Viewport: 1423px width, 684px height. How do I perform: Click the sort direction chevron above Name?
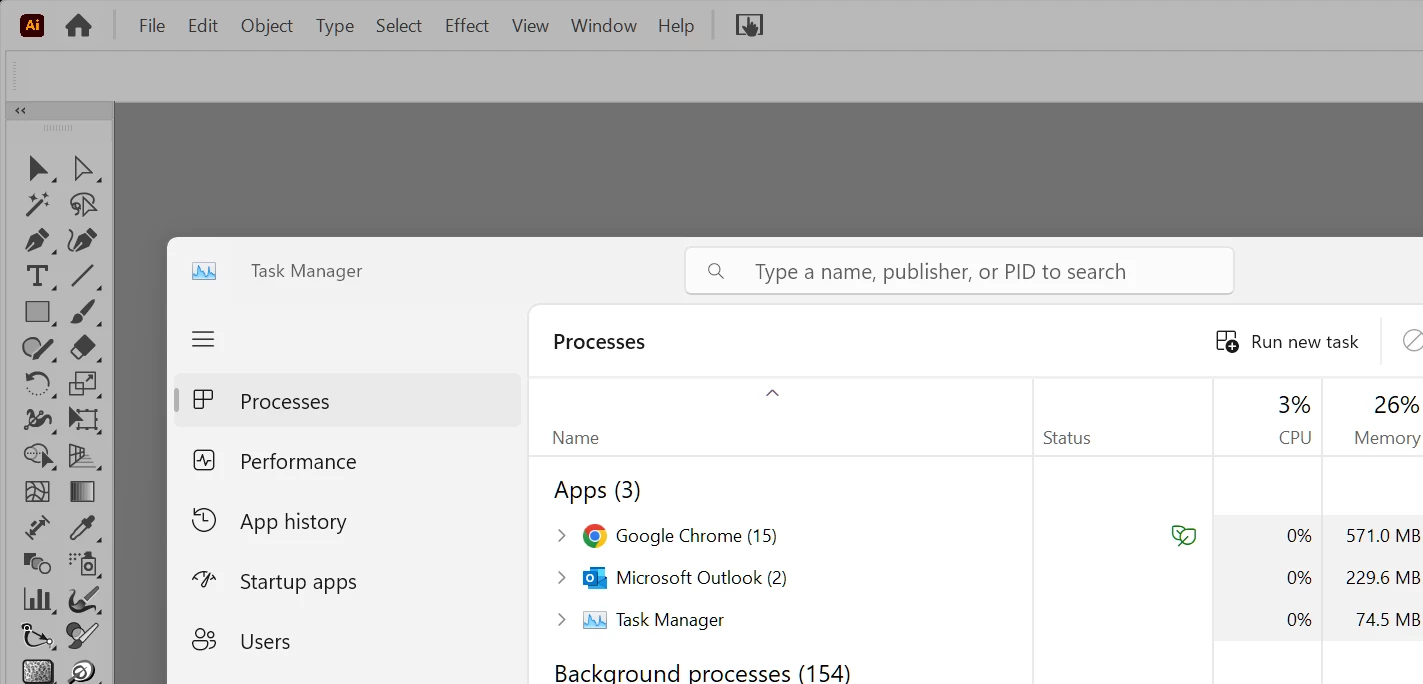tap(772, 393)
